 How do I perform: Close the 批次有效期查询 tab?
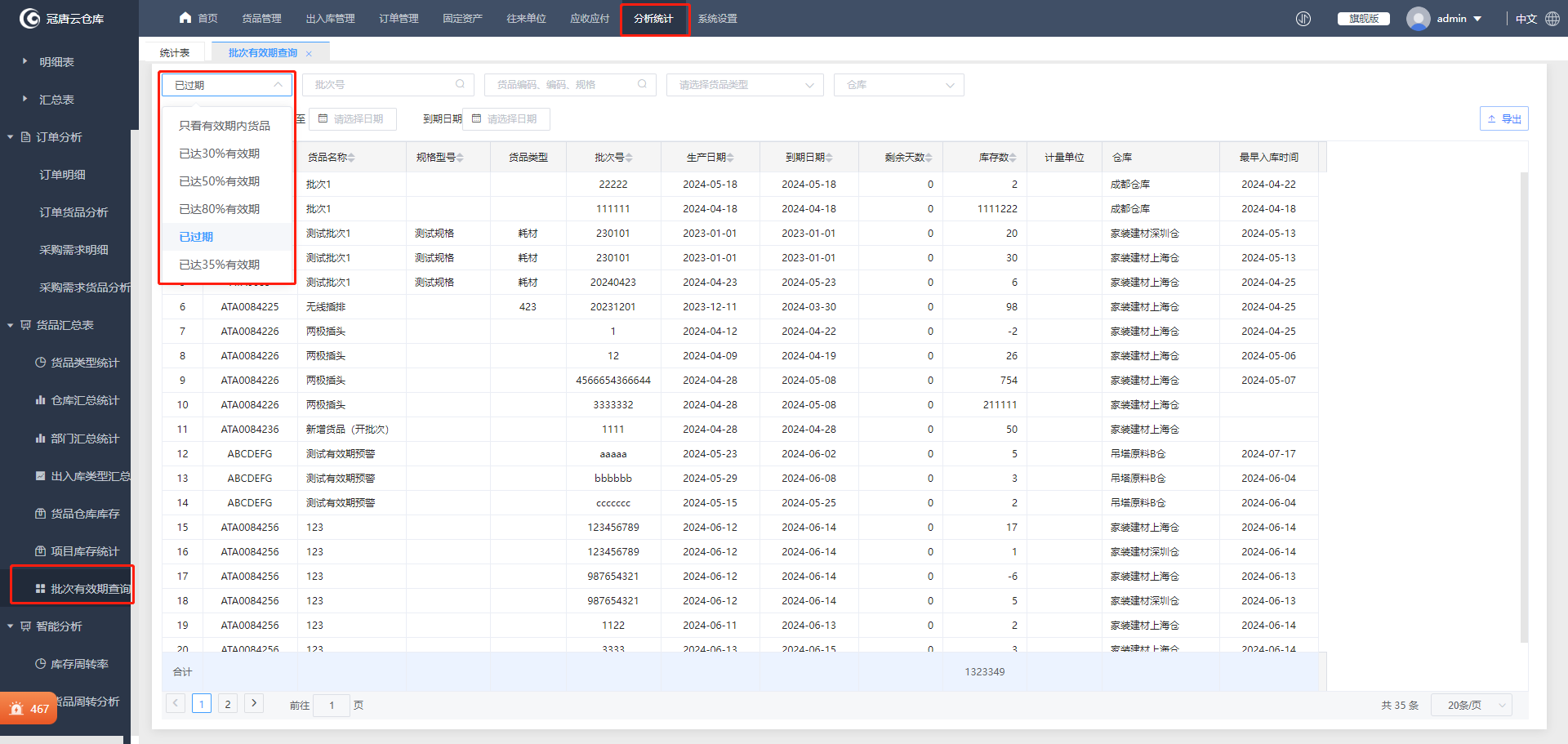pos(309,54)
